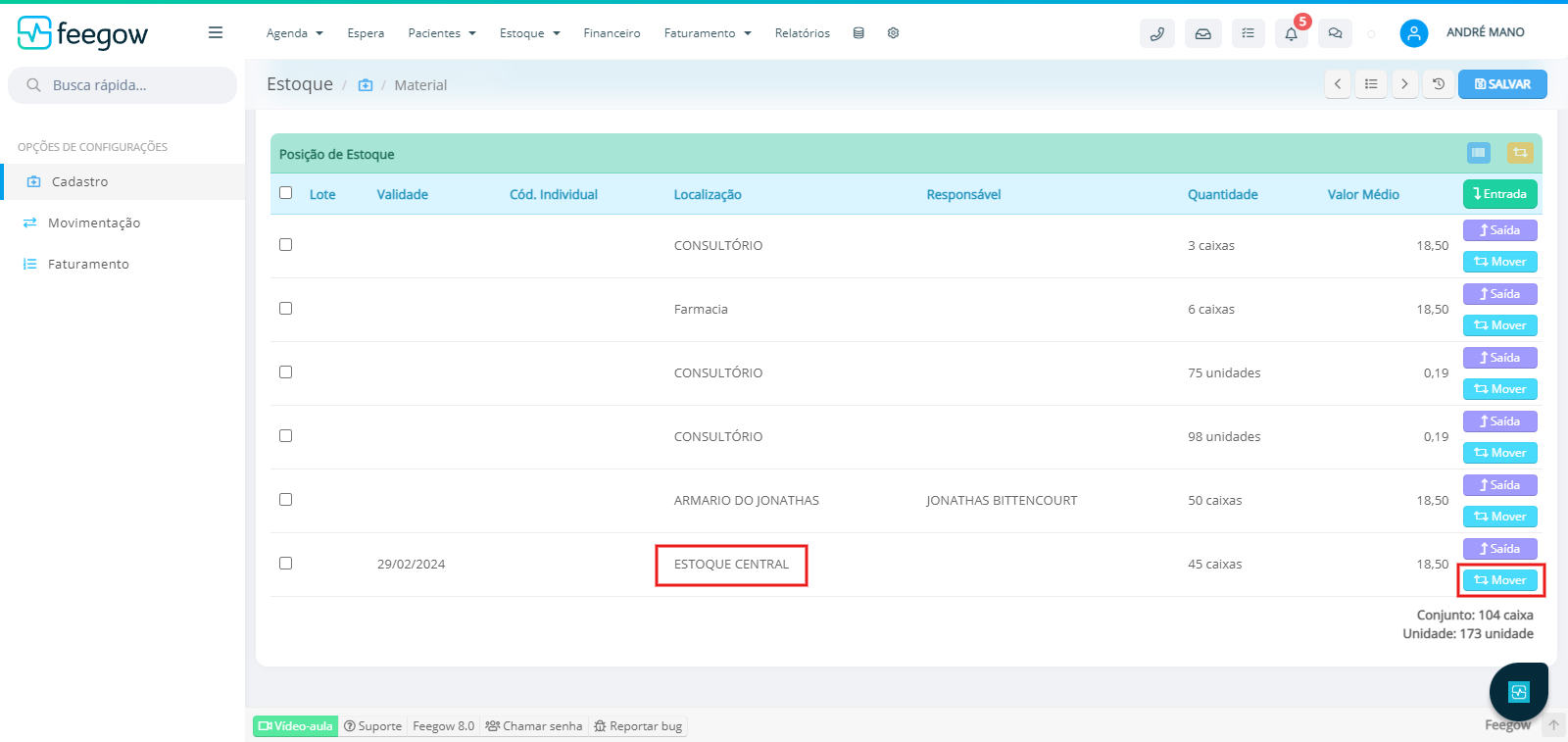Check the ESTOQUE CENTRAL row checkbox

(286, 564)
